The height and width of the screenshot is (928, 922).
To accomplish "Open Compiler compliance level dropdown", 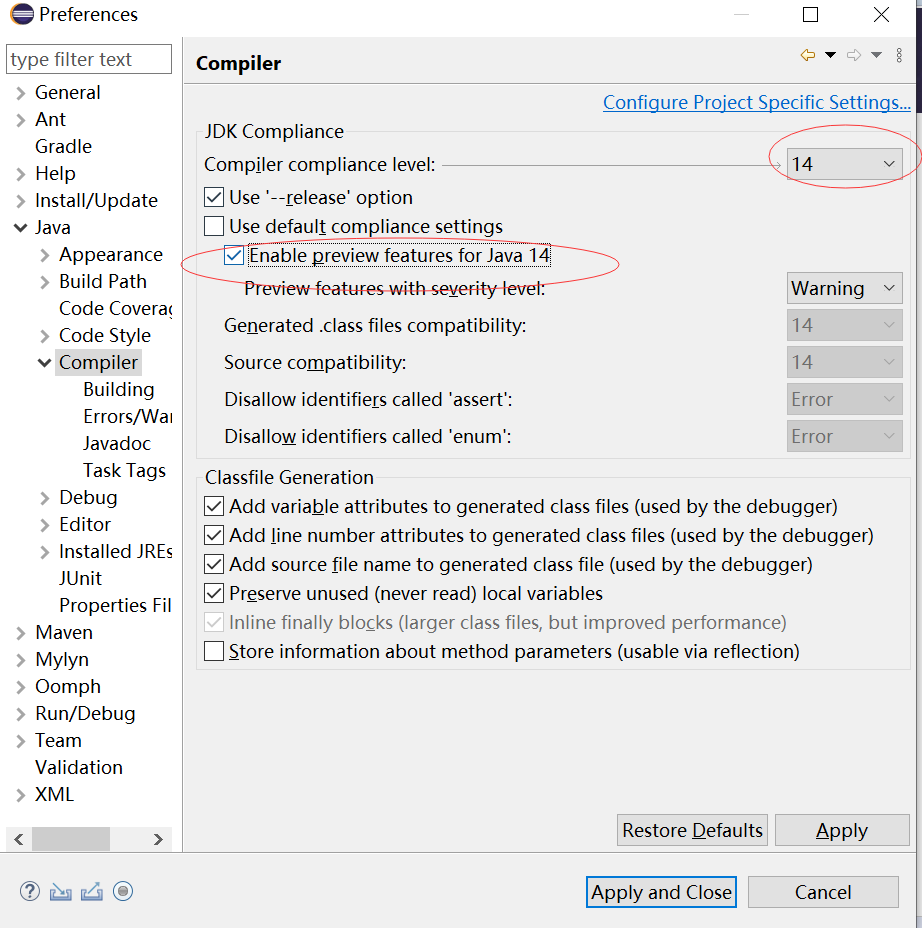I will 845,164.
